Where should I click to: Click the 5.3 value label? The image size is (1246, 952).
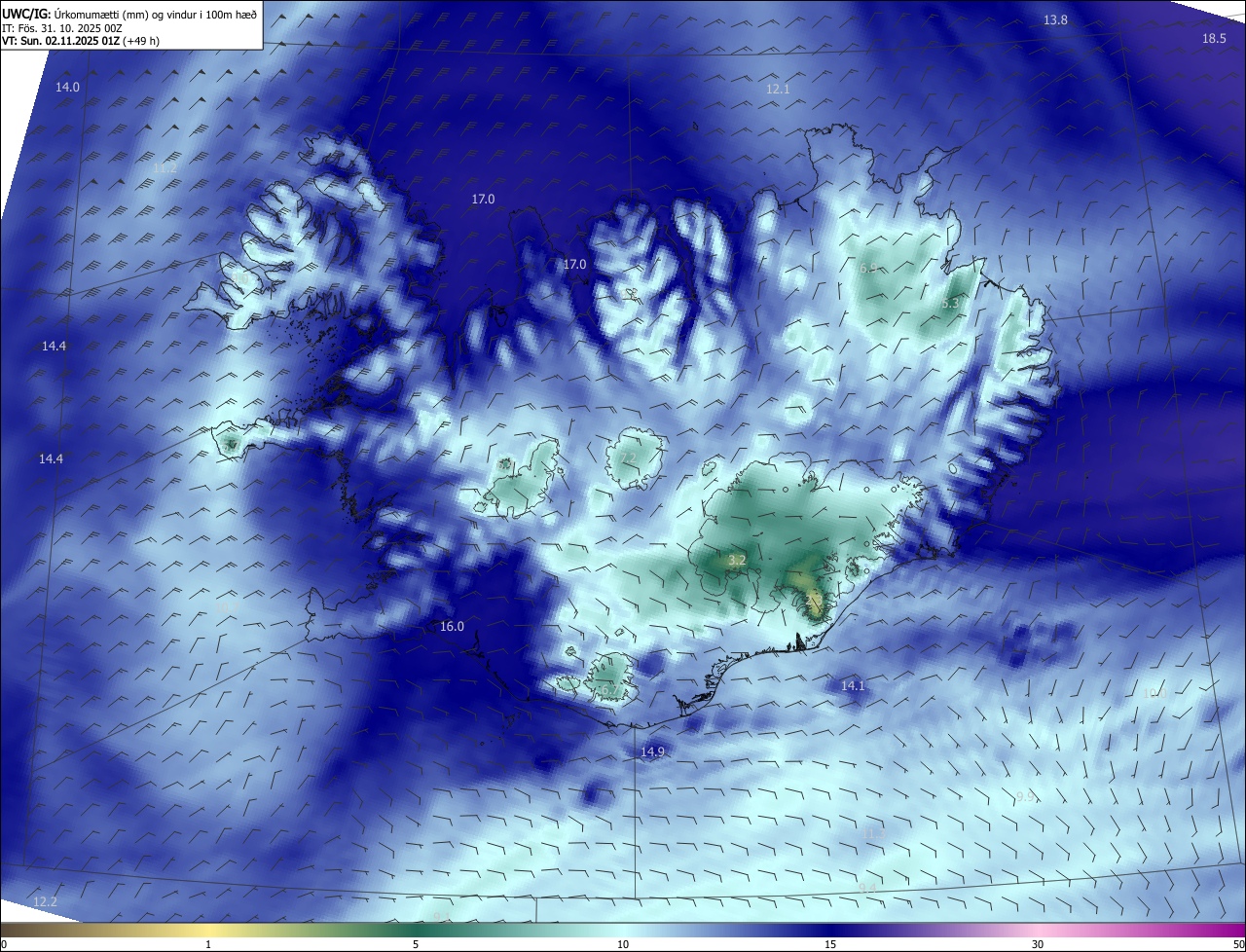click(x=951, y=304)
